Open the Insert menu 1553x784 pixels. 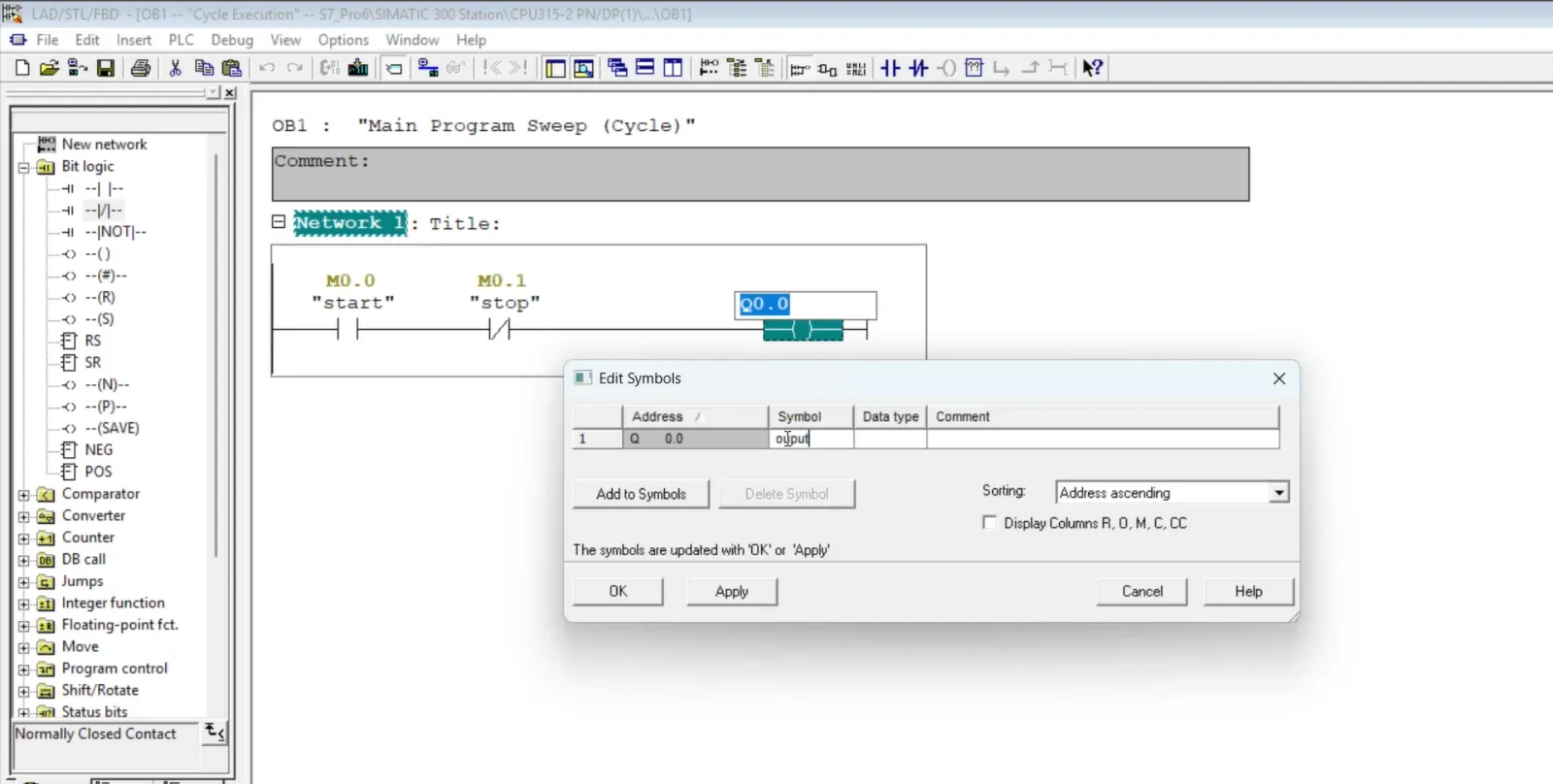pos(134,40)
